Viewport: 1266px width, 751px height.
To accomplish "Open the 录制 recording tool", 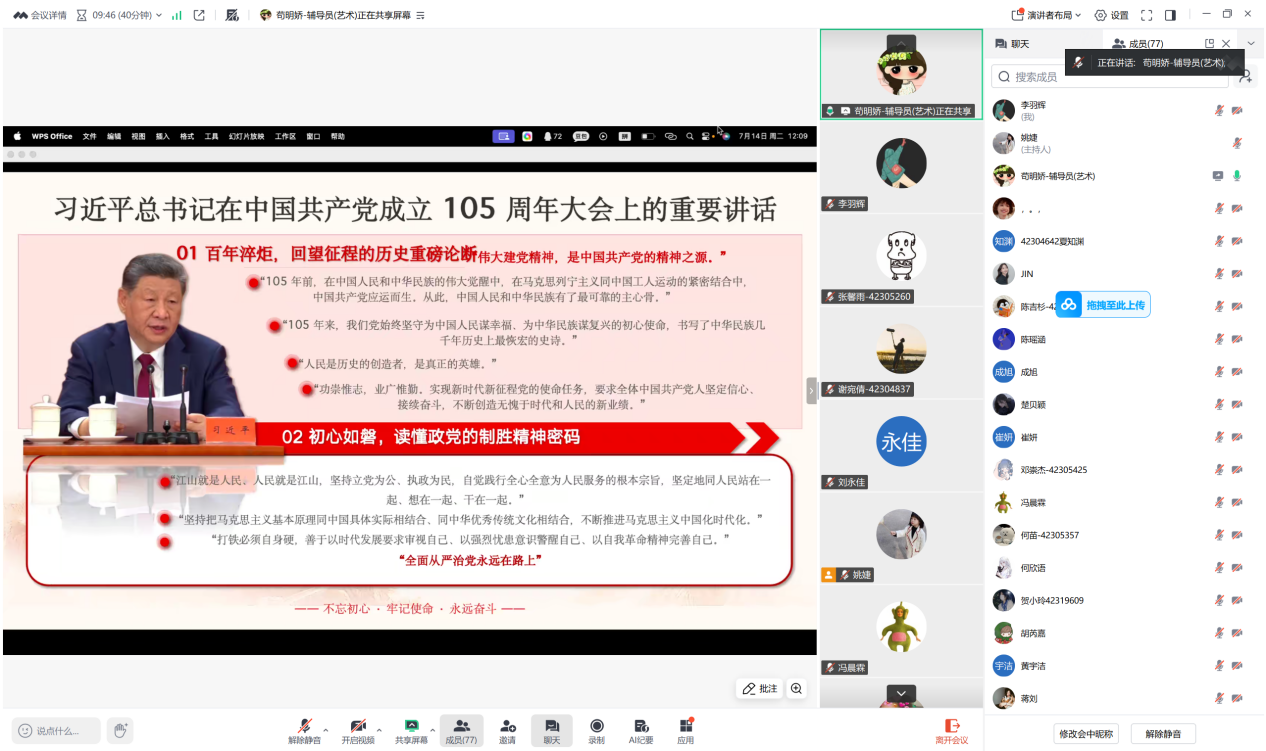I will pyautogui.click(x=597, y=730).
